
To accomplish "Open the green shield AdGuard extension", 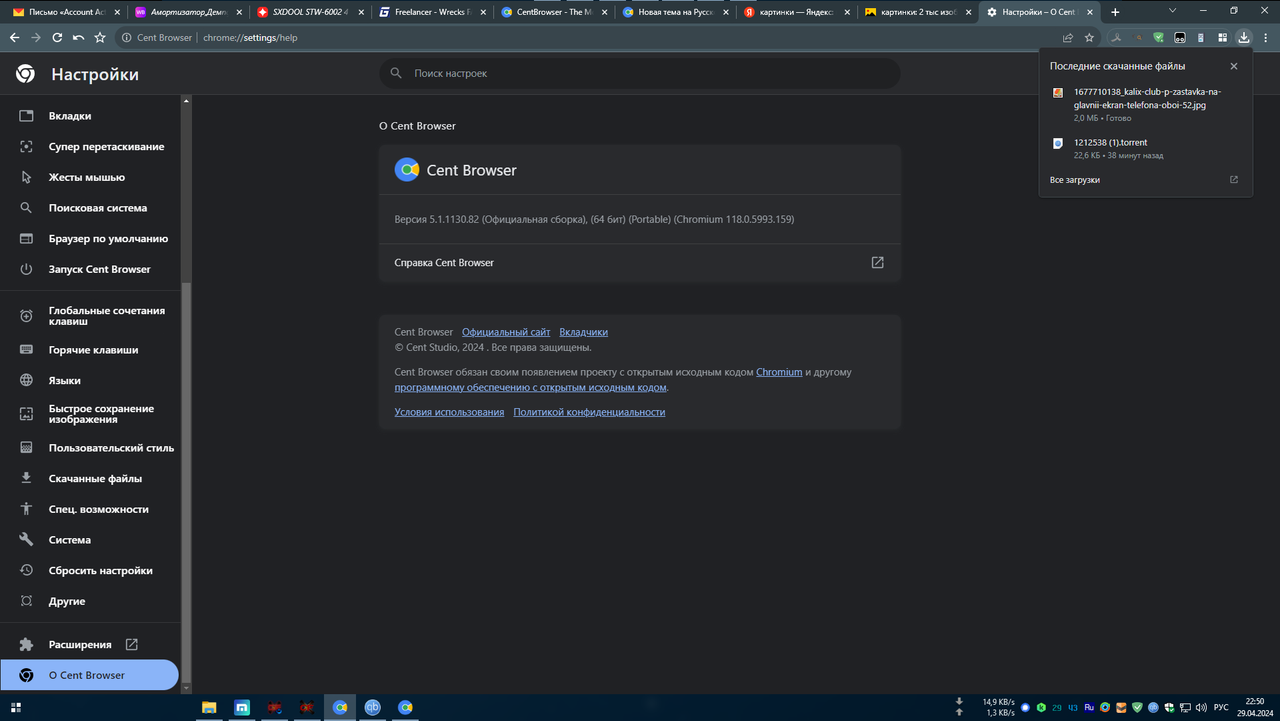I will (1158, 37).
